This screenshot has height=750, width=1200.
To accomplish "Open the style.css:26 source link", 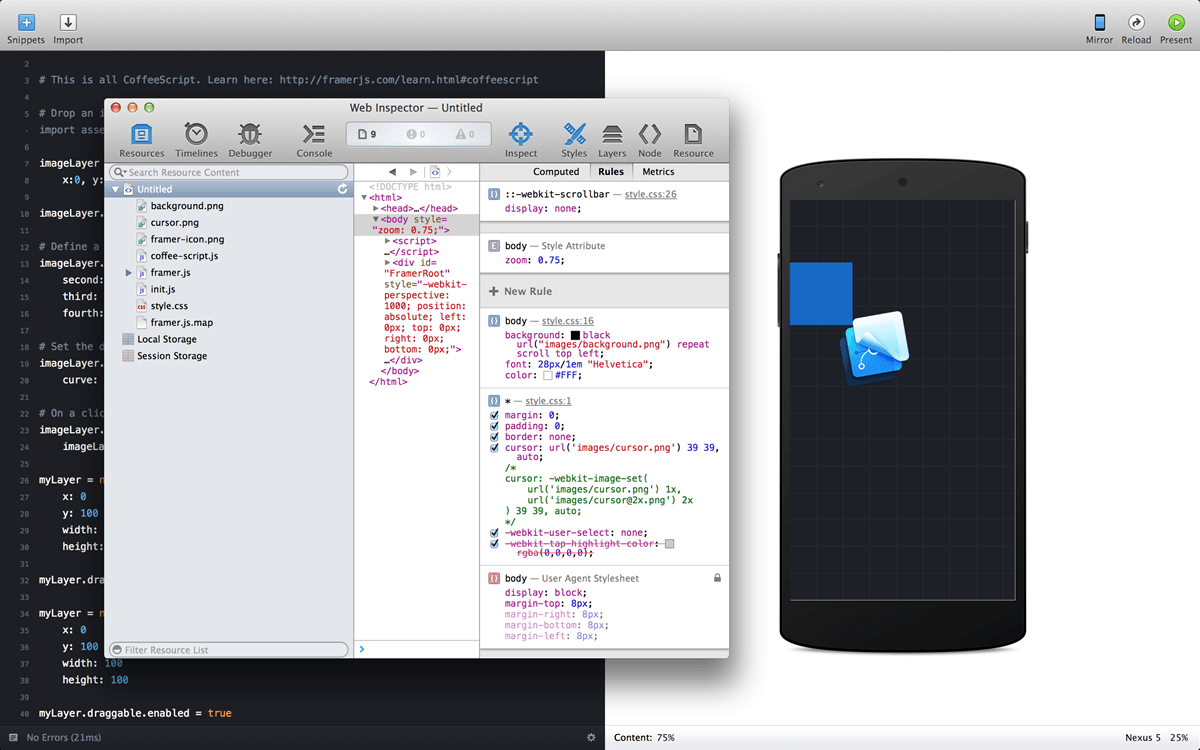I will pos(651,194).
